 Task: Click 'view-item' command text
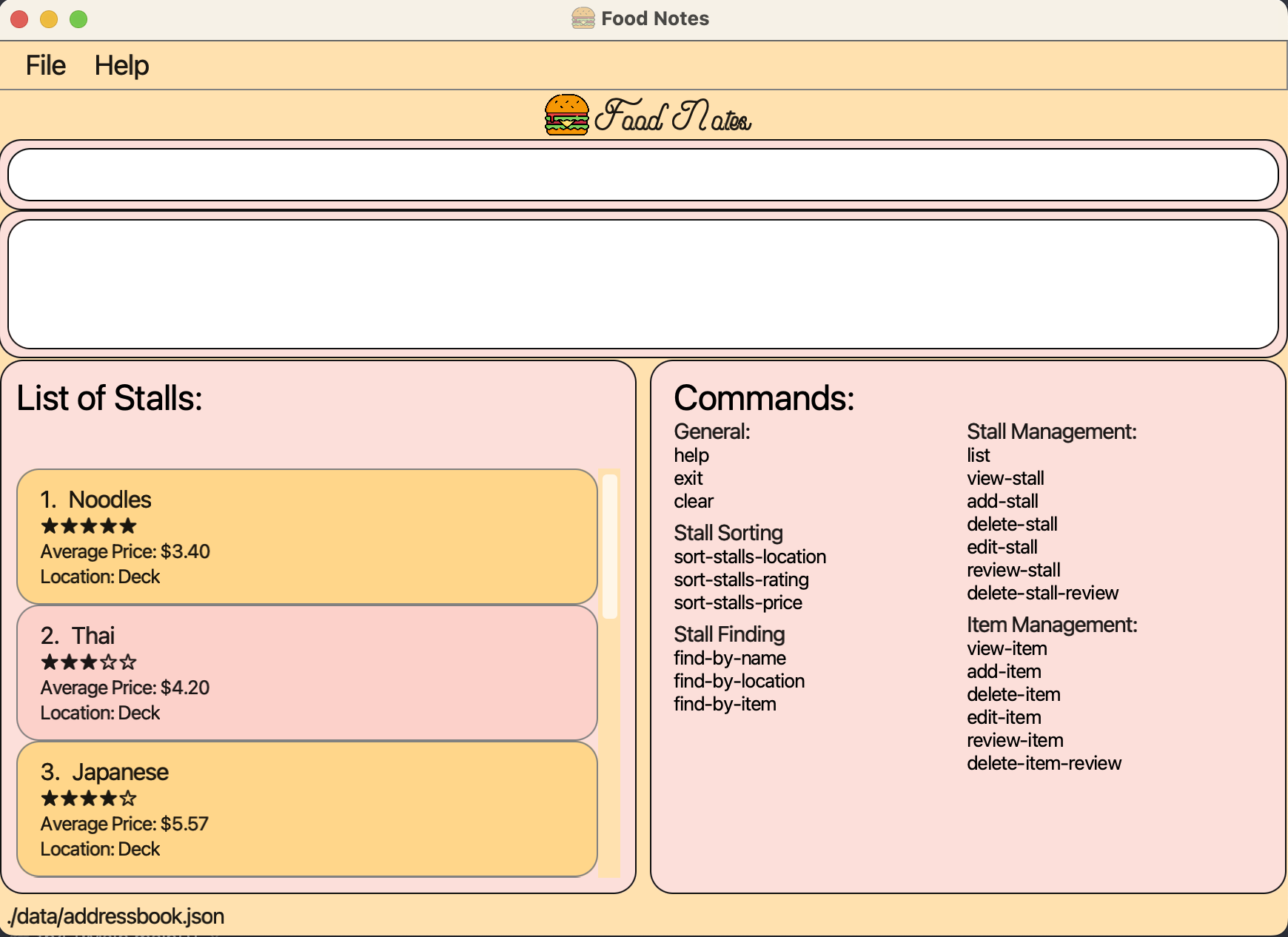click(x=1007, y=648)
